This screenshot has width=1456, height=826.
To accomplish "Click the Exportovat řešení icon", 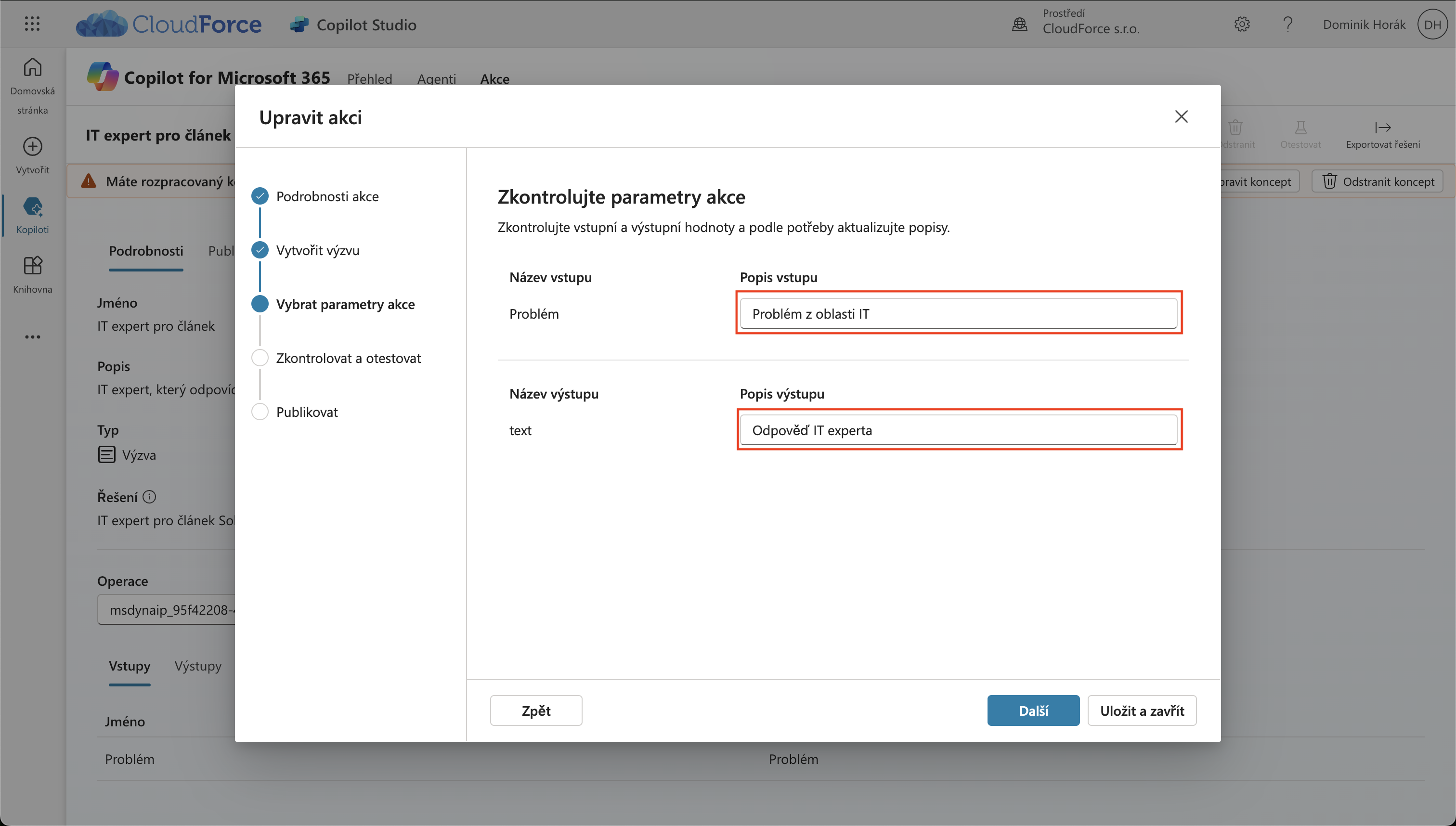I will pos(1383,127).
